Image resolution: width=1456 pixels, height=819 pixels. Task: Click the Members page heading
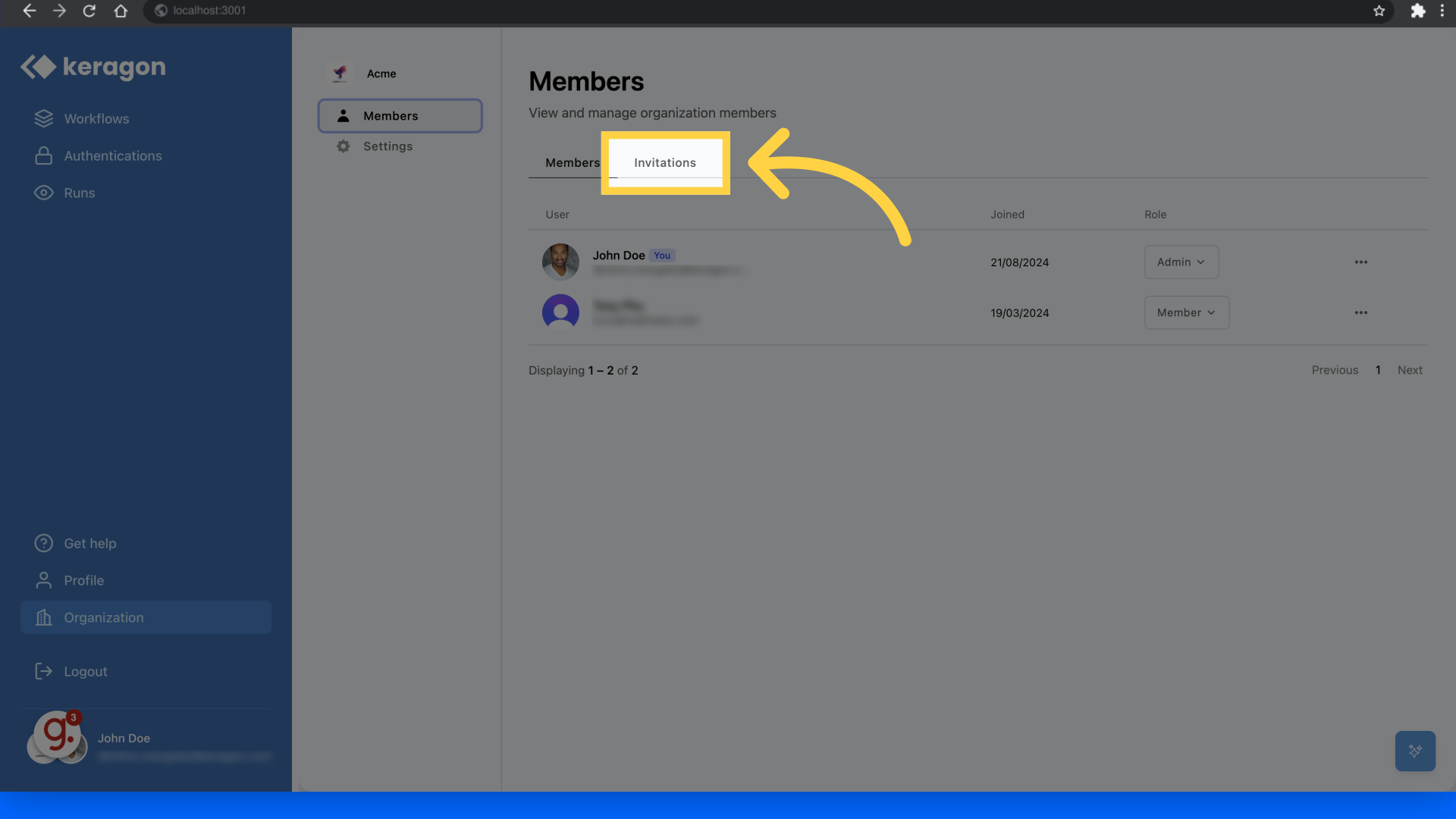pyautogui.click(x=586, y=82)
